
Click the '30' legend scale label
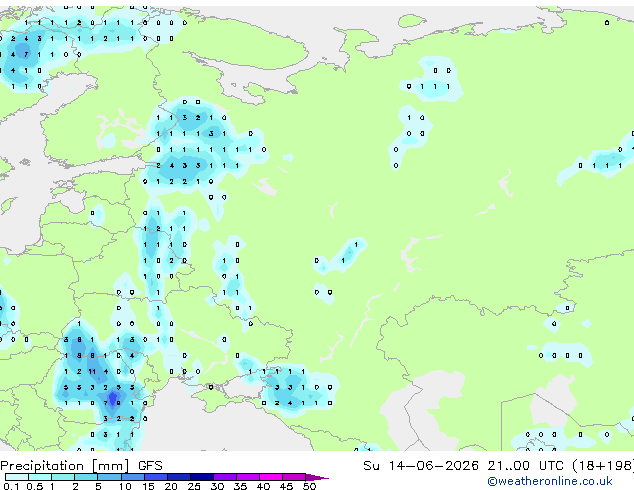point(217,486)
